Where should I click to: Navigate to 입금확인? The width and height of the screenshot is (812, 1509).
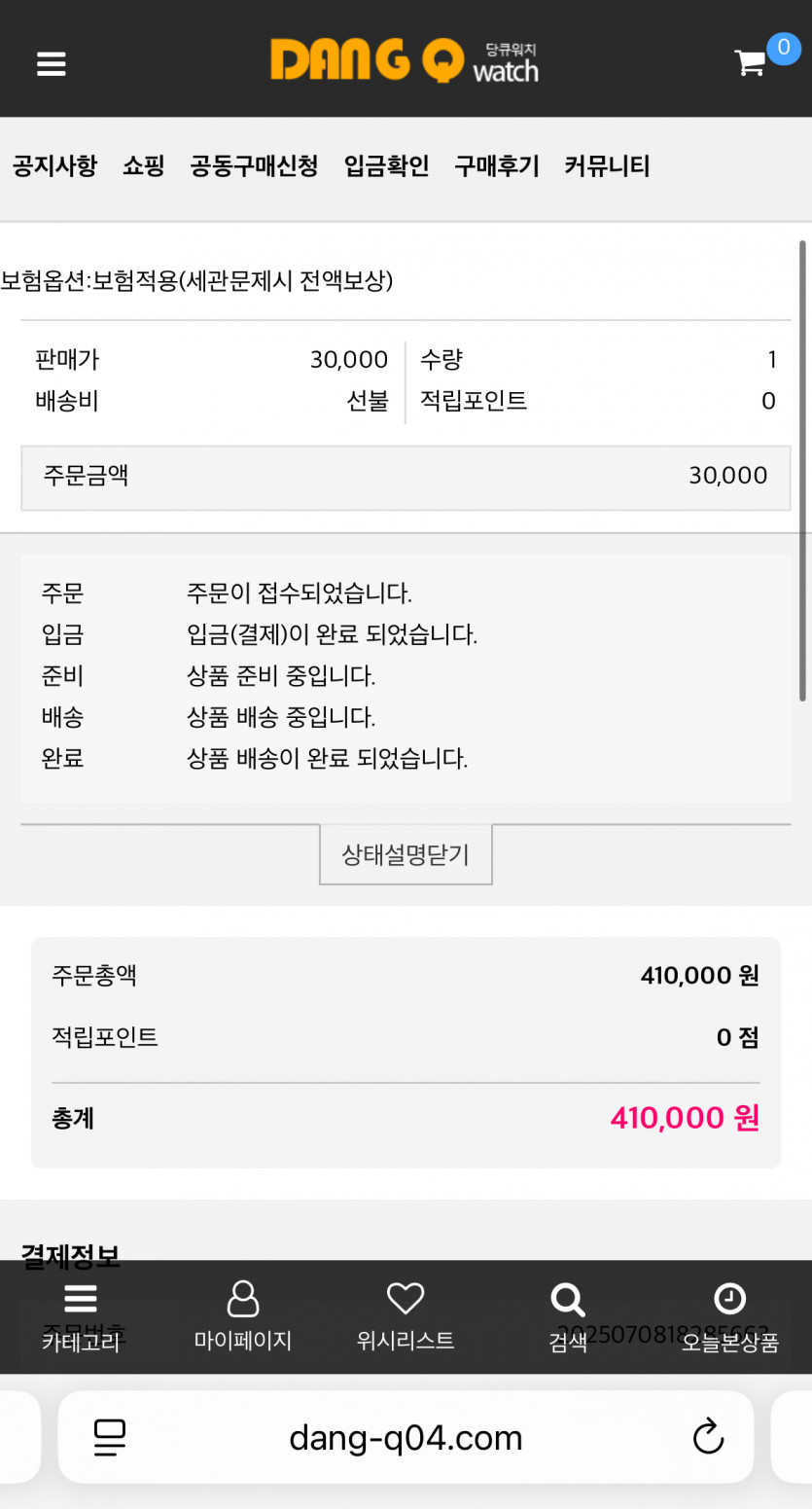(386, 166)
